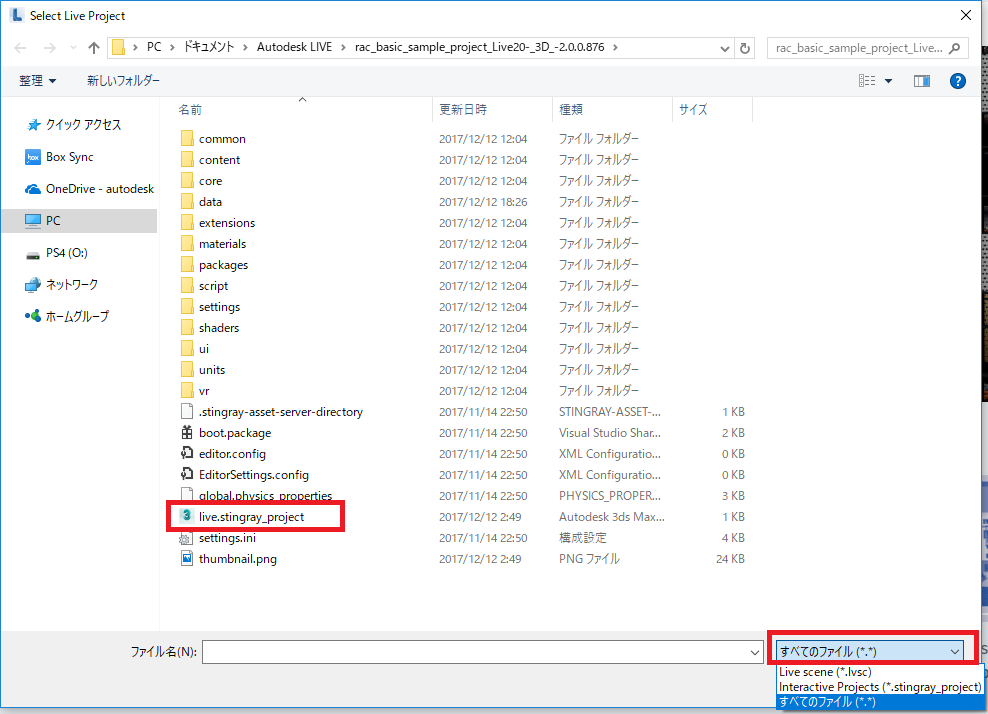This screenshot has width=988, height=714.
Task: Go up one folder level
Action: (x=94, y=48)
